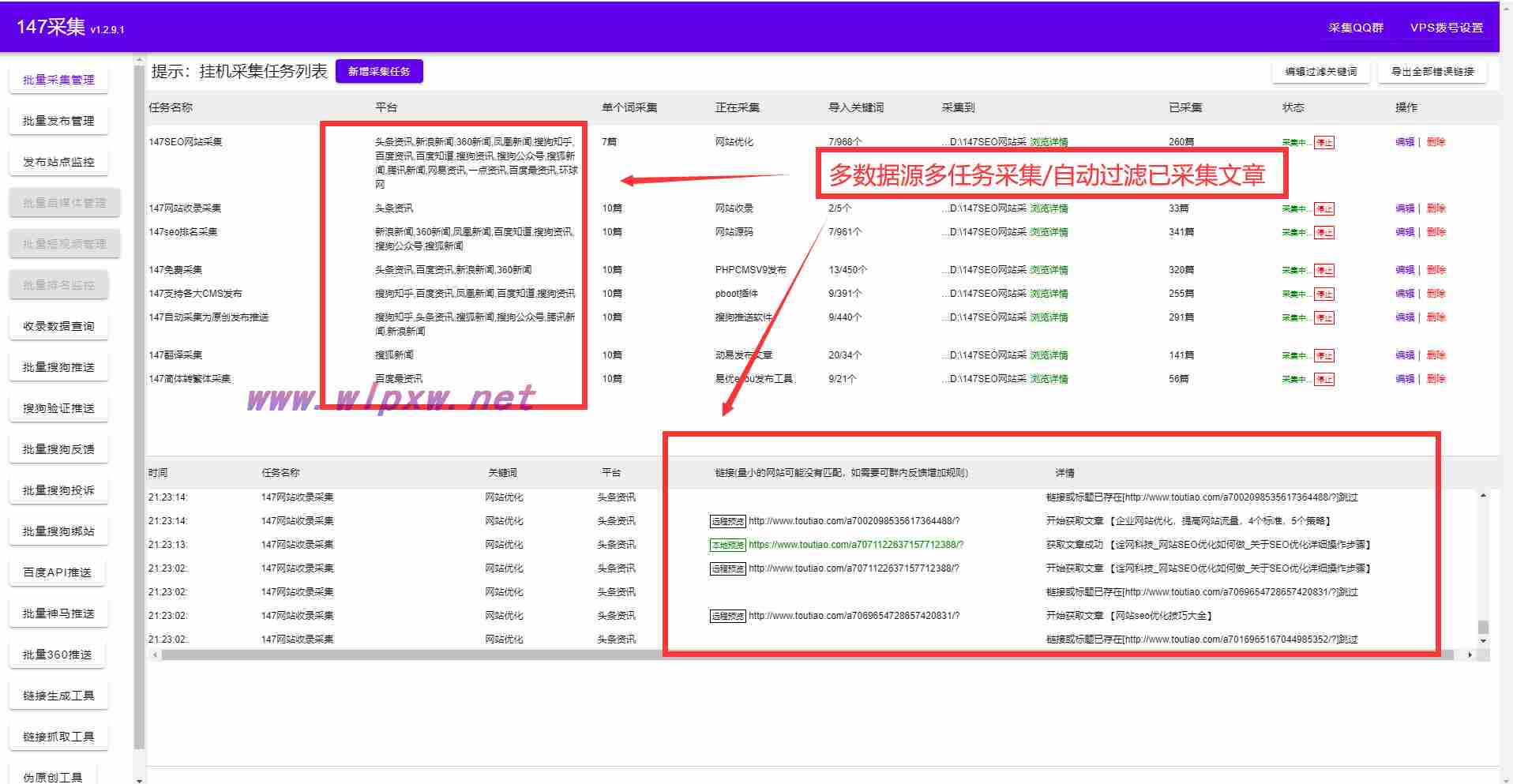Click 本地预览 in the 21:23:13 log row

pyautogui.click(x=727, y=546)
